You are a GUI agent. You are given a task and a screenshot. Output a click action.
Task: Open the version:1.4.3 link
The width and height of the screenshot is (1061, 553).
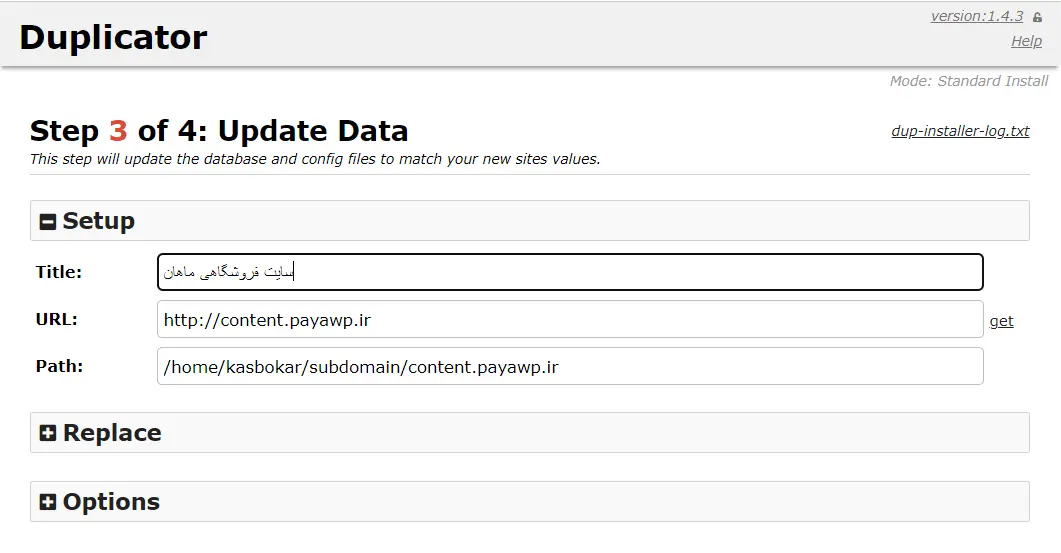coord(976,16)
